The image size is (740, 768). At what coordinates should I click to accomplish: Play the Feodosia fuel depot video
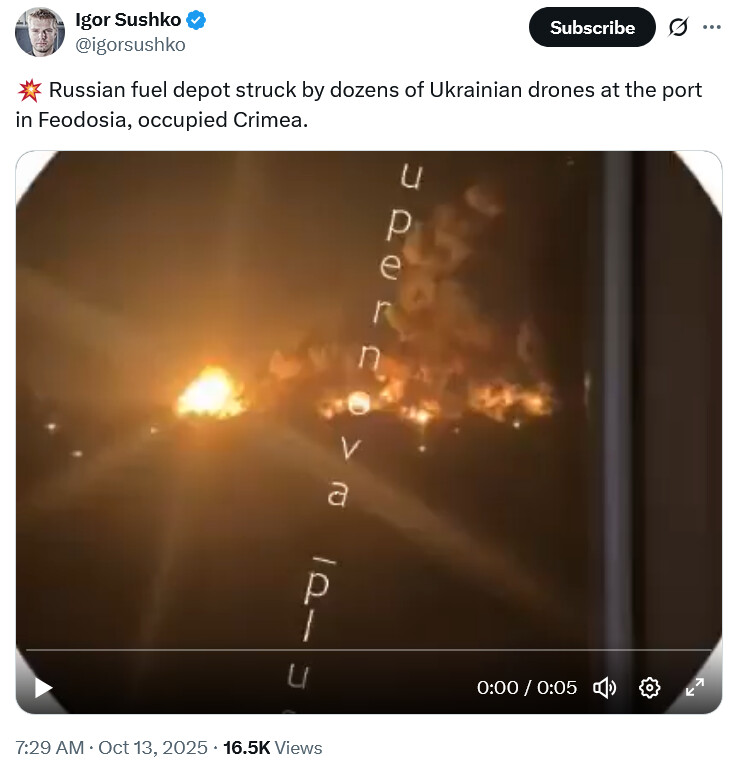point(44,688)
